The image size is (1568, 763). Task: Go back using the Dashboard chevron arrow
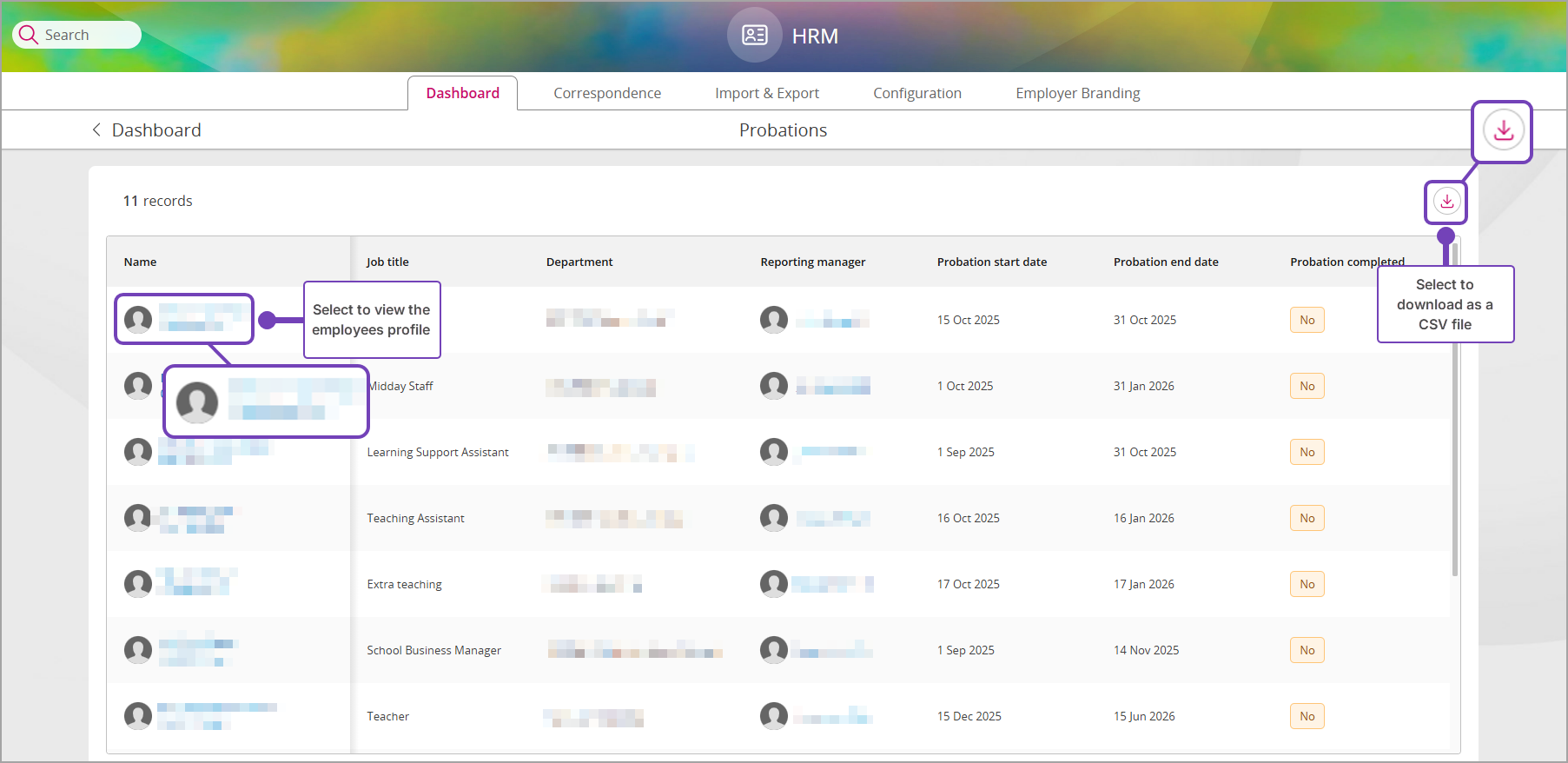click(x=96, y=130)
